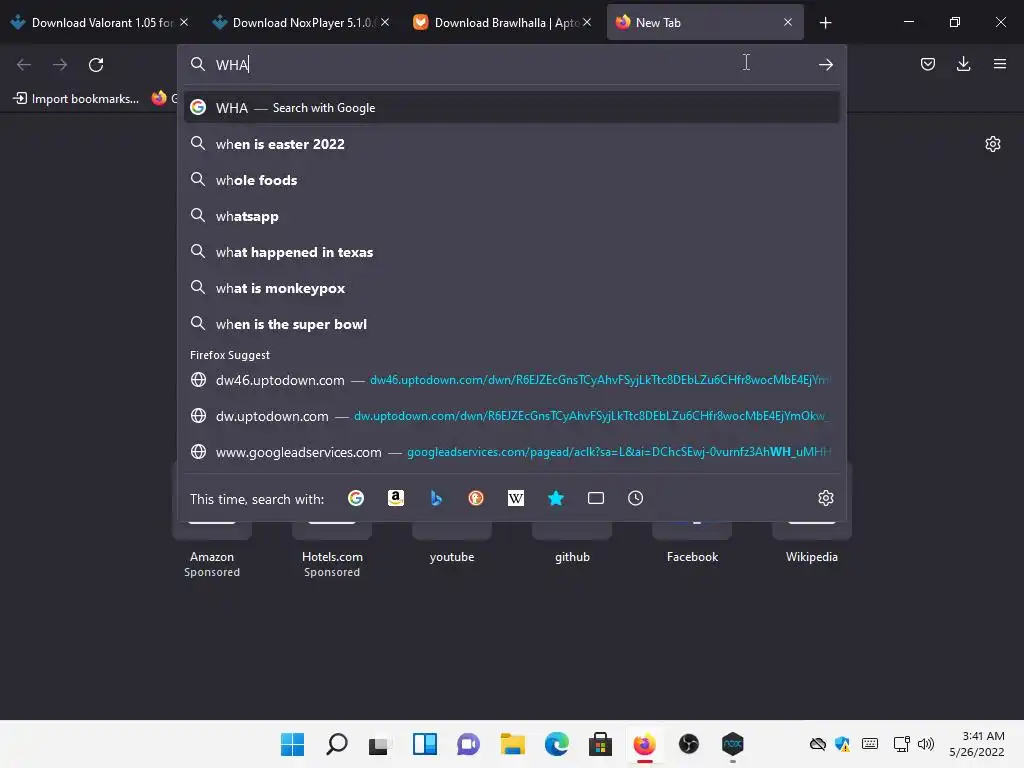The height and width of the screenshot is (768, 1024).
Task: Open Nox app from taskbar
Action: [x=733, y=744]
